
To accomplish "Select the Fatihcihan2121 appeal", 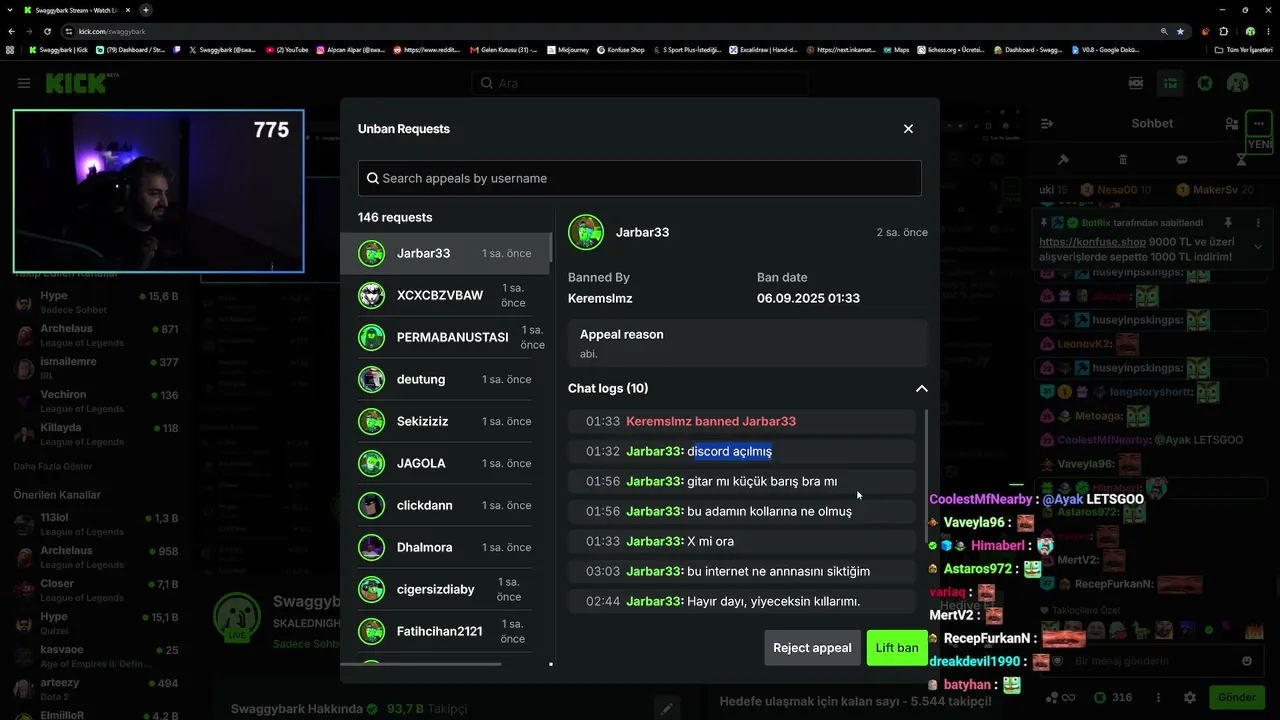I will point(445,631).
